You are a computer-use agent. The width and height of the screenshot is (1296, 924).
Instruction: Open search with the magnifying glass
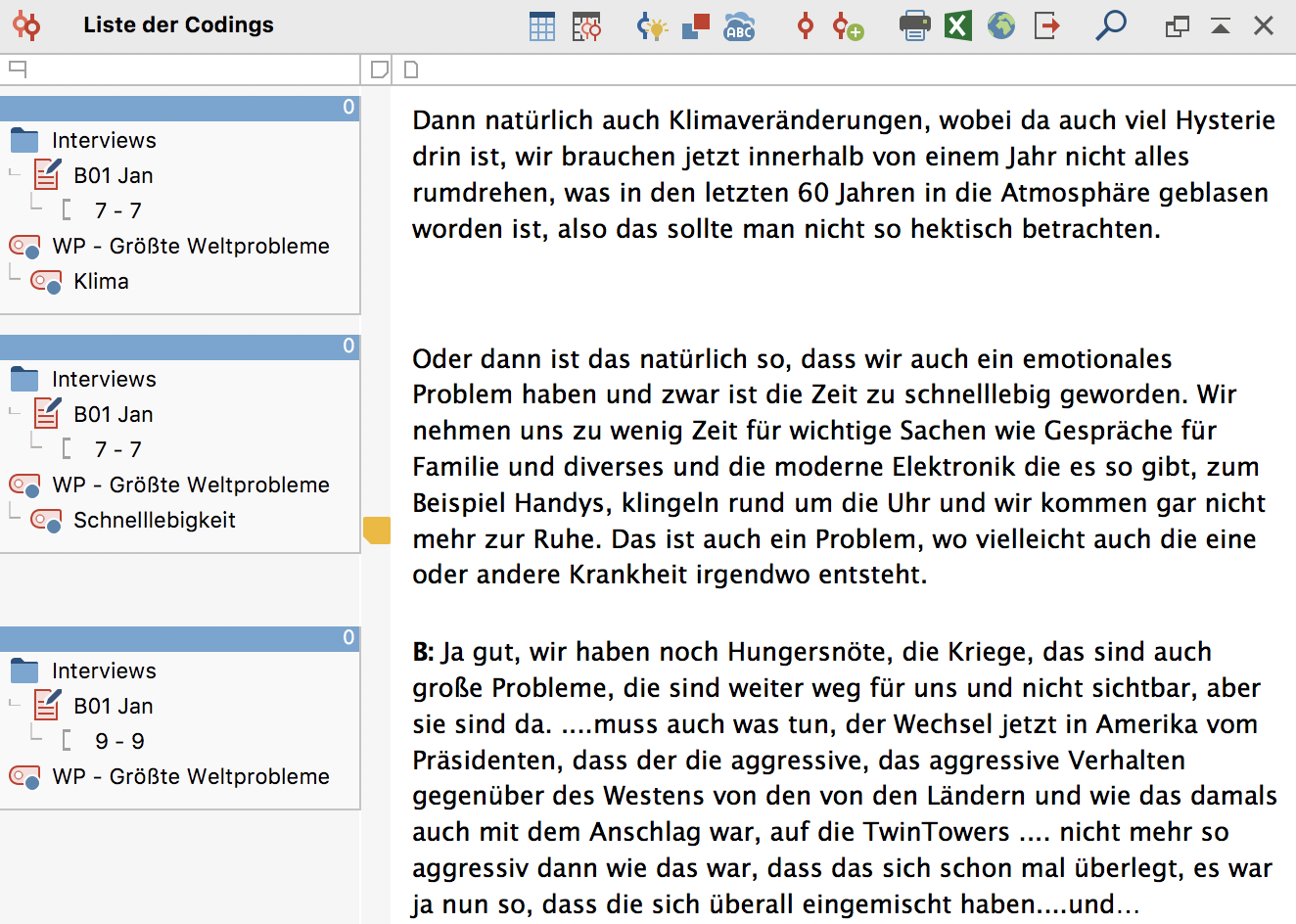tap(1110, 25)
